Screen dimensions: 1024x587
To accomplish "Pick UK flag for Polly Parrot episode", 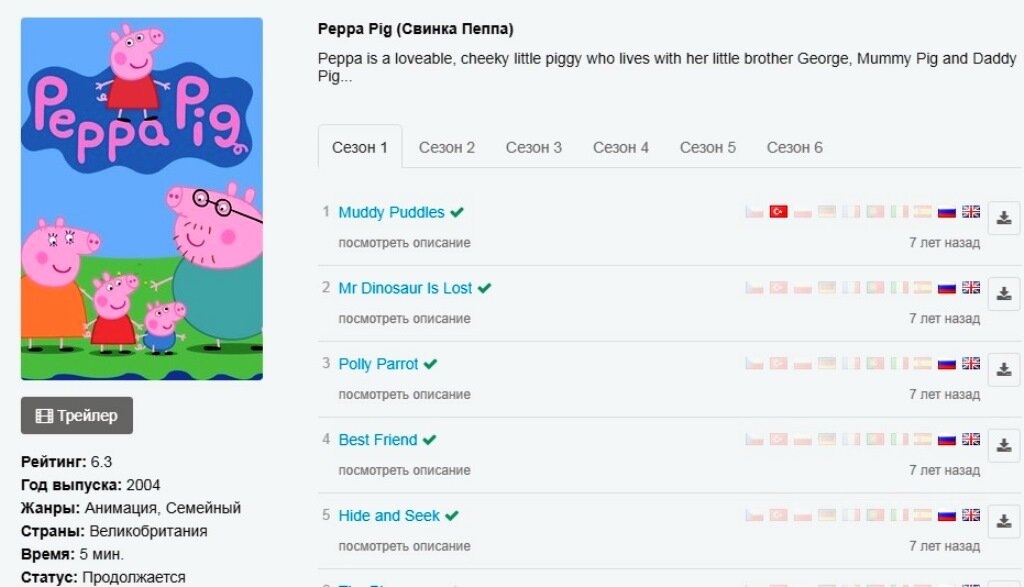I will coord(971,363).
